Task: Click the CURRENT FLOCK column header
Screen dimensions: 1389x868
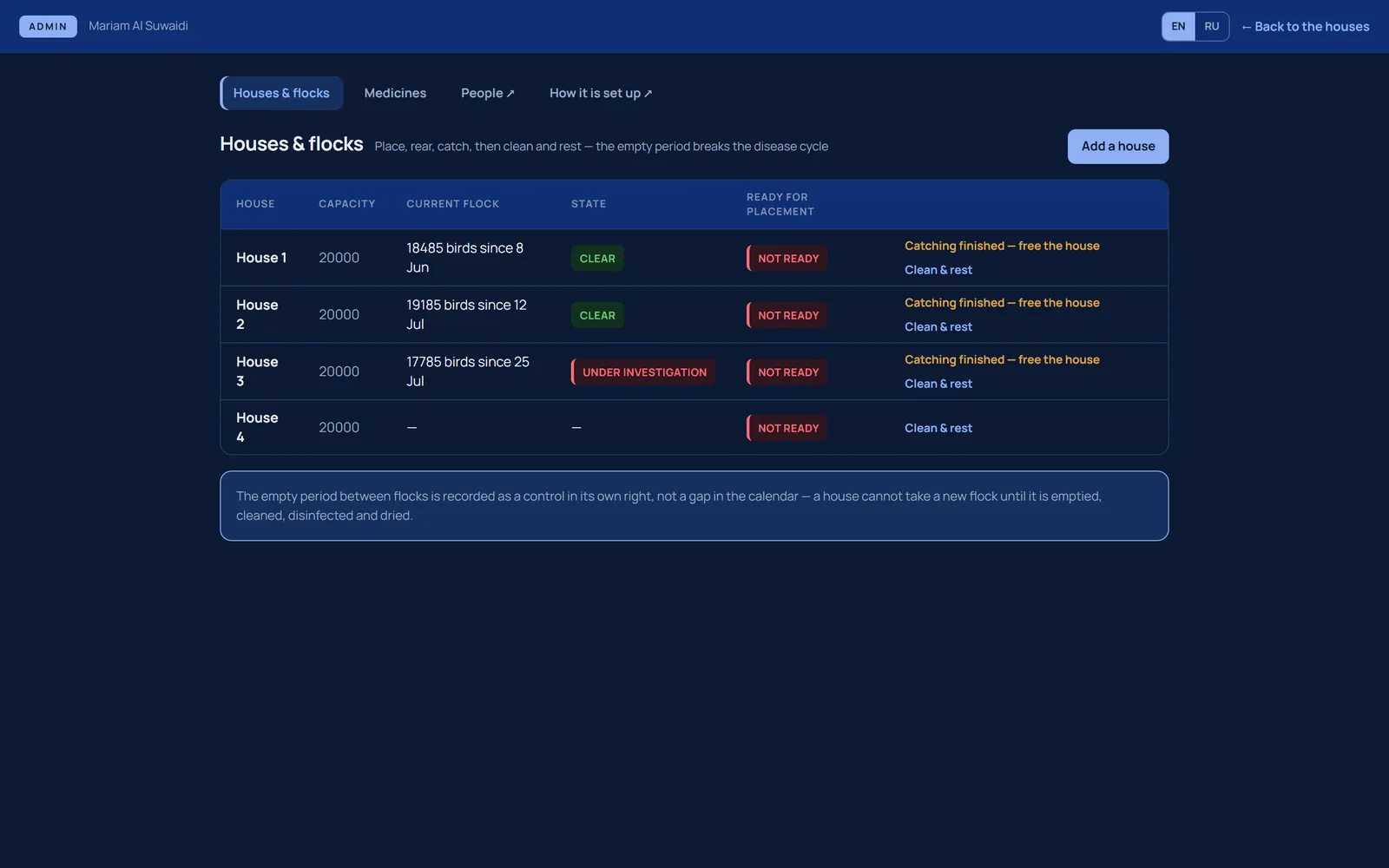Action: coord(453,204)
